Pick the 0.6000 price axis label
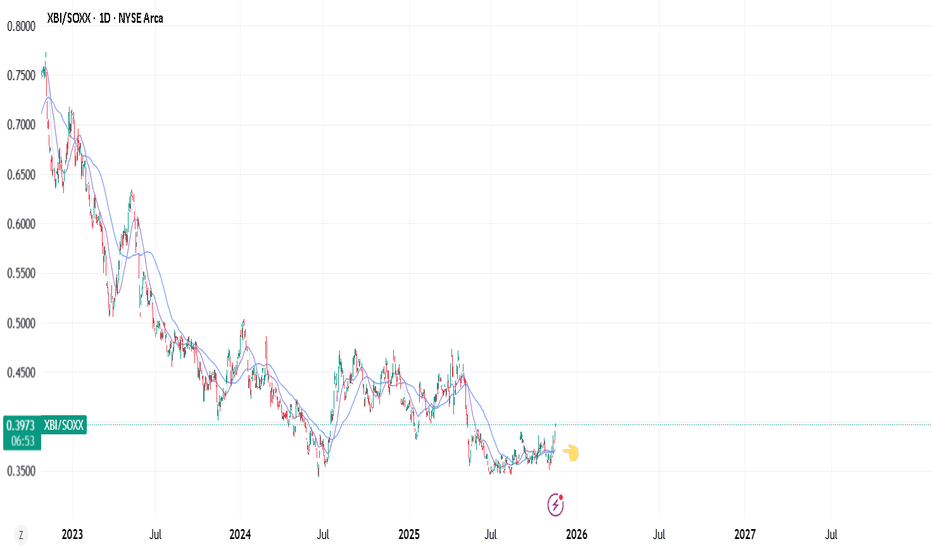Viewport: 932px width, 550px height. [21, 224]
